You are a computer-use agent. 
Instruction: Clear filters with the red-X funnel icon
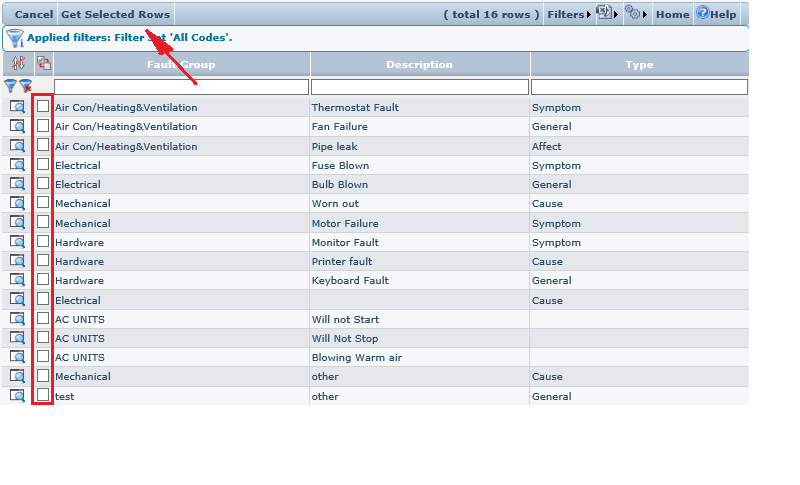click(x=25, y=87)
